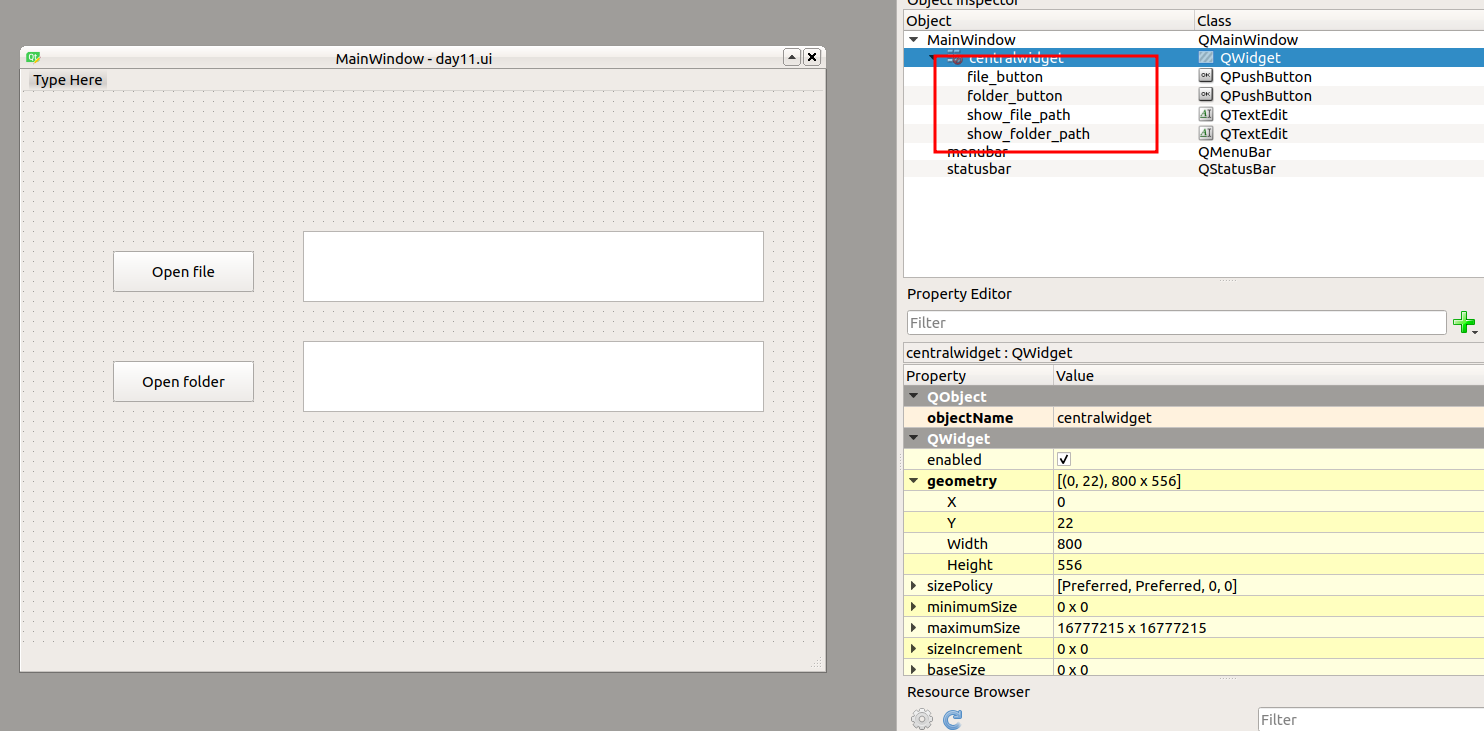
Task: Collapse the MainWindow tree node
Action: 914,40
